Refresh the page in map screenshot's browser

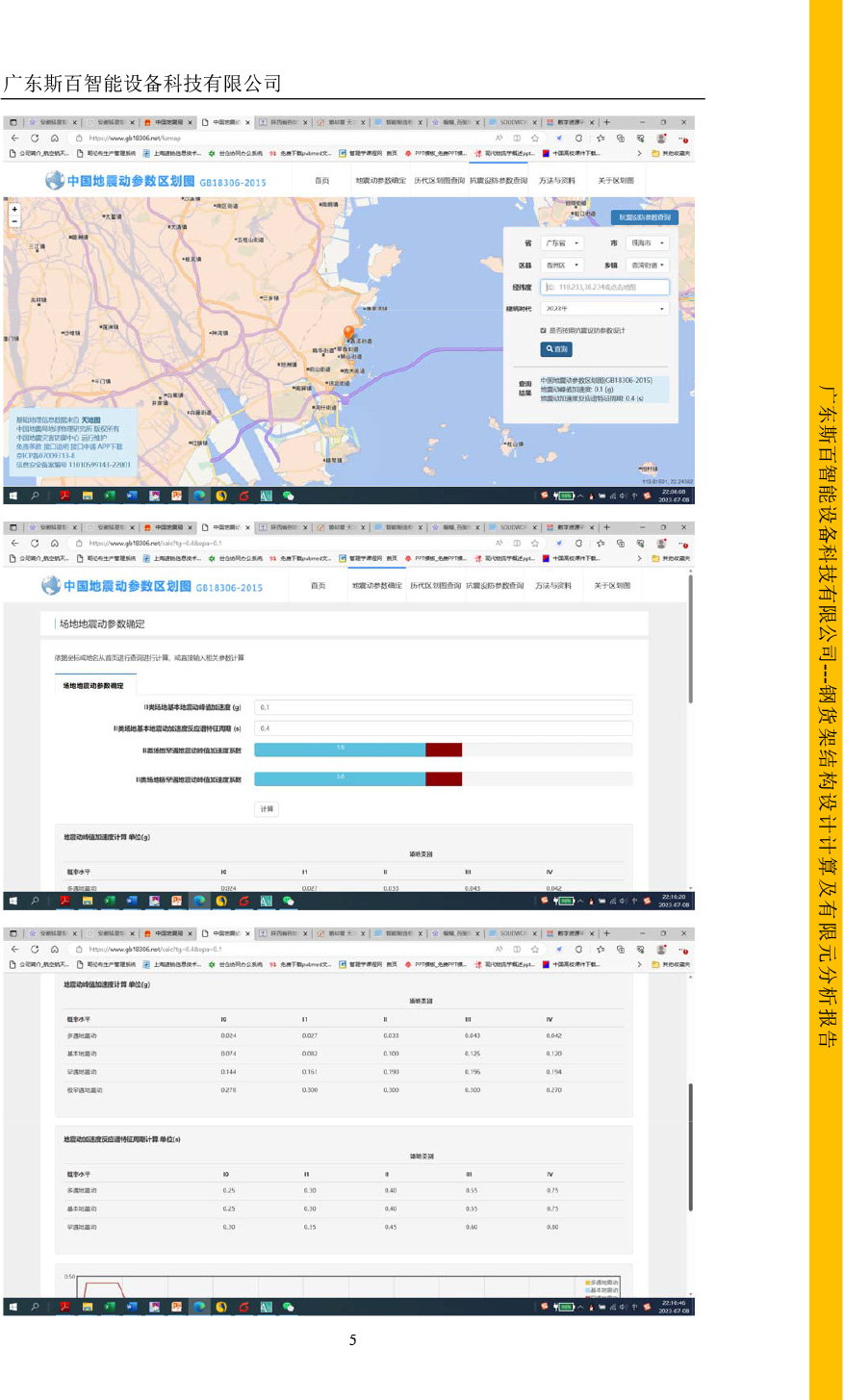tap(35, 138)
